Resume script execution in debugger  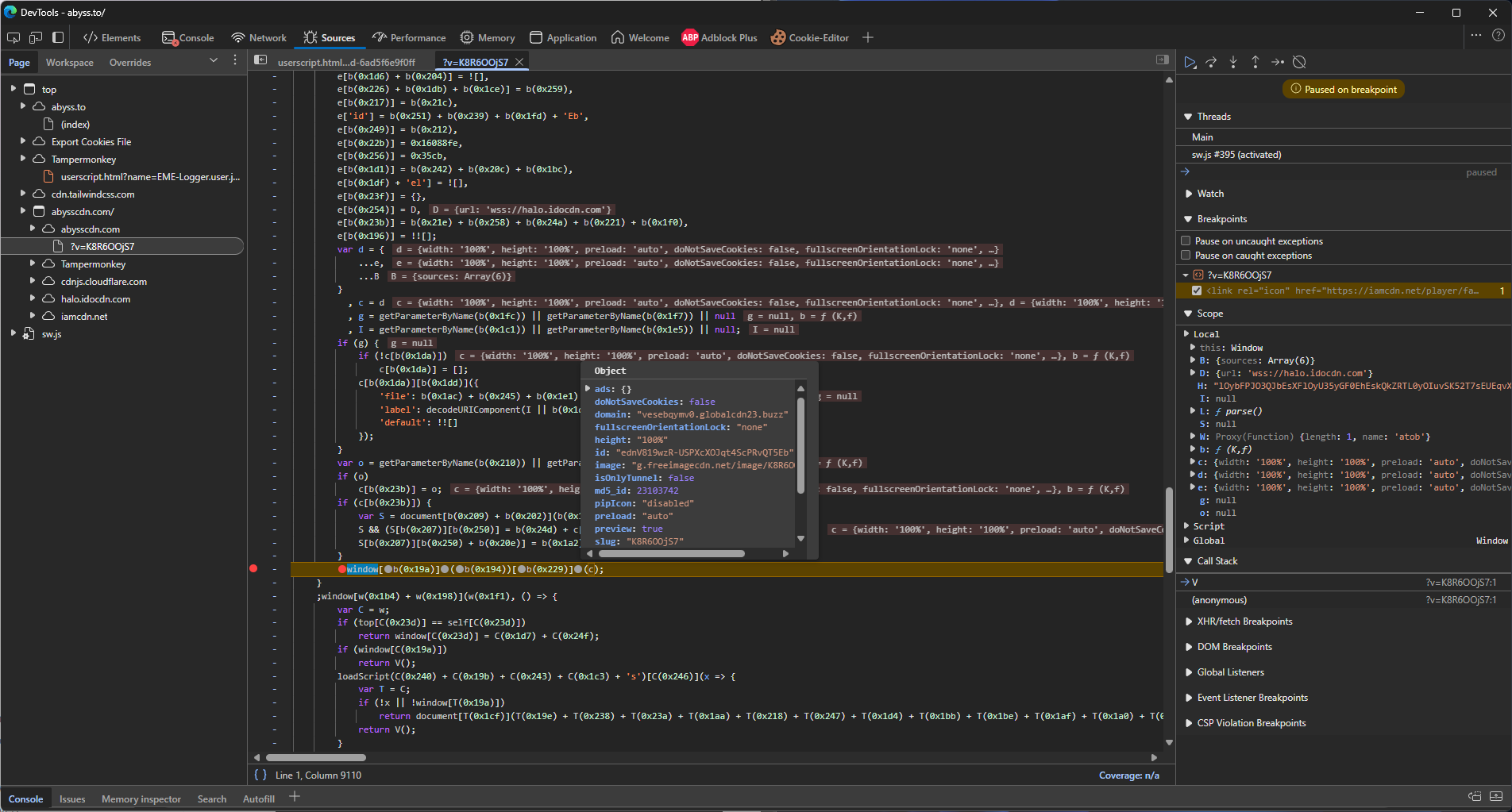tap(1190, 62)
